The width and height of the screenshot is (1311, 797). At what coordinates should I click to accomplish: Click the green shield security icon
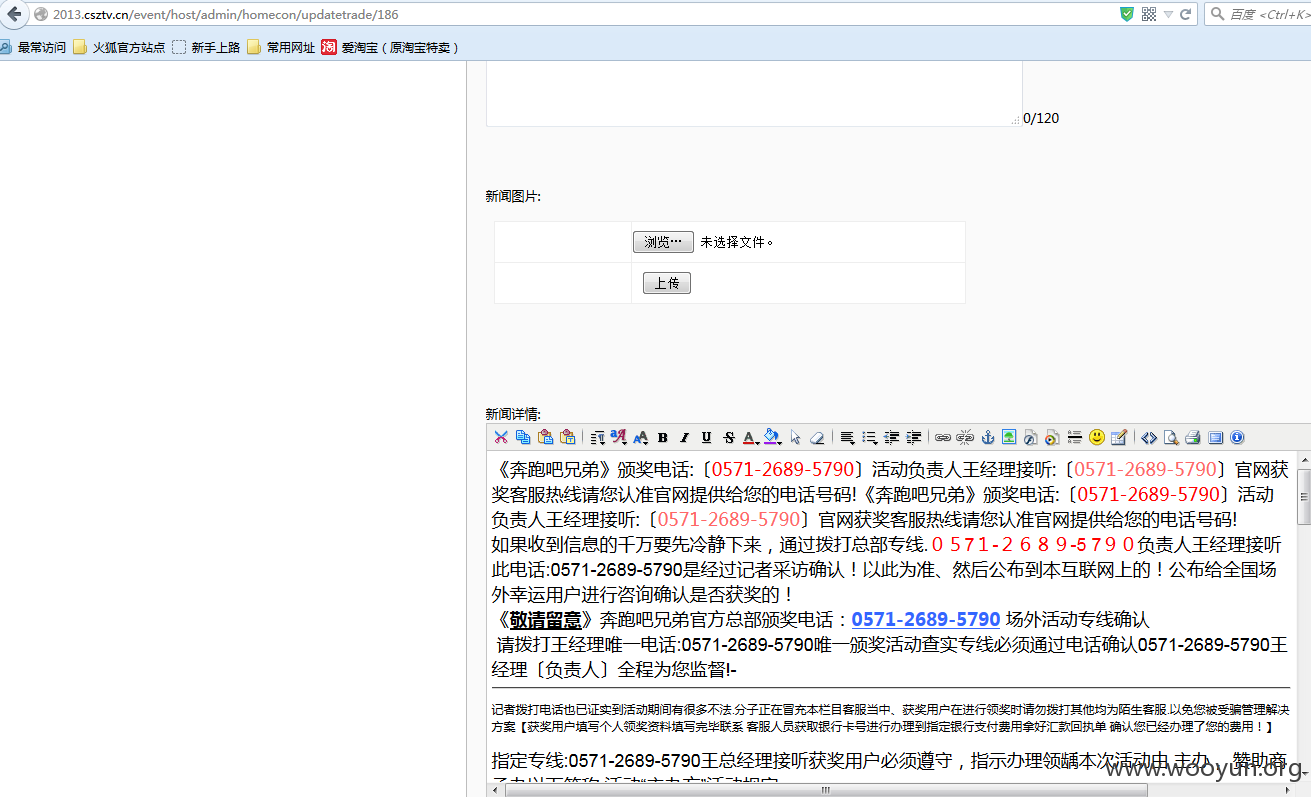pyautogui.click(x=1127, y=14)
